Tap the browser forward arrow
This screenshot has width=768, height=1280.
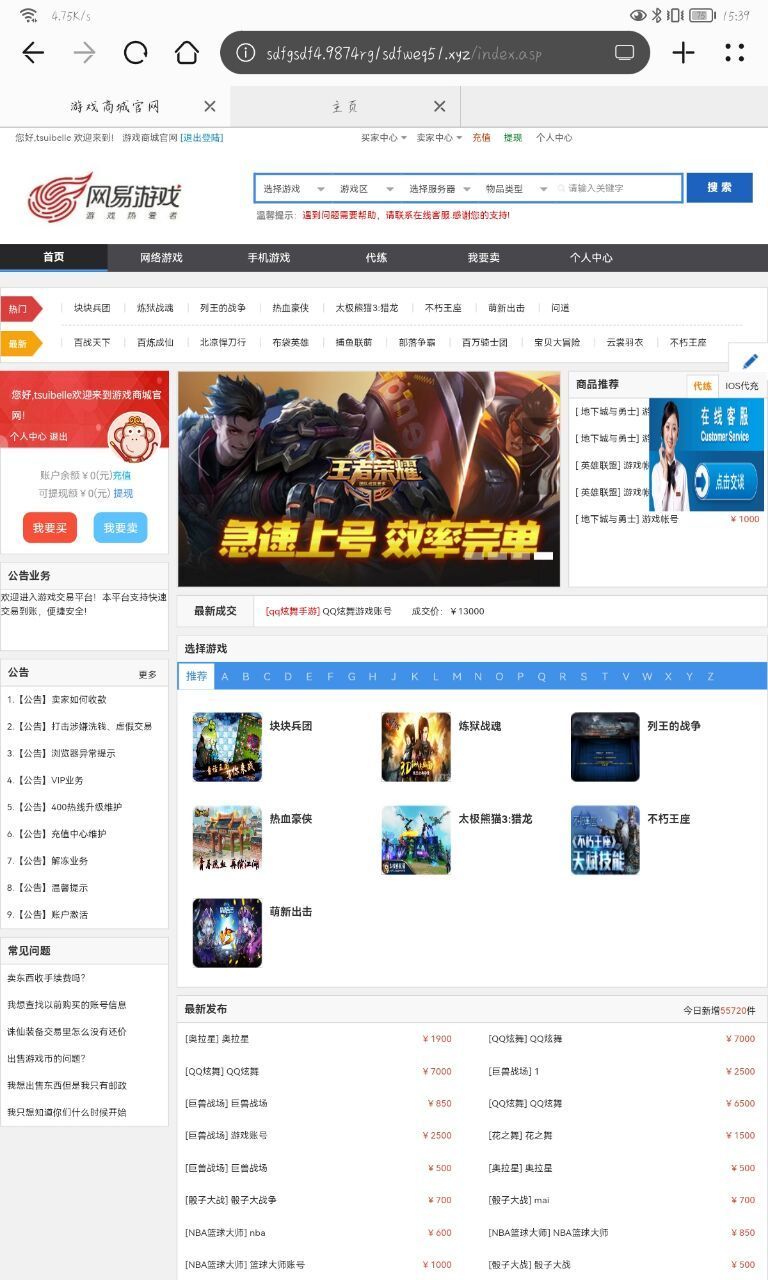coord(85,53)
